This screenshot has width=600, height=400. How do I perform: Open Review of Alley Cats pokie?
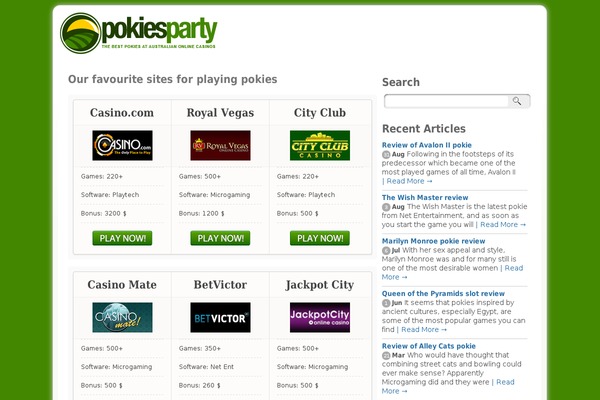(429, 346)
